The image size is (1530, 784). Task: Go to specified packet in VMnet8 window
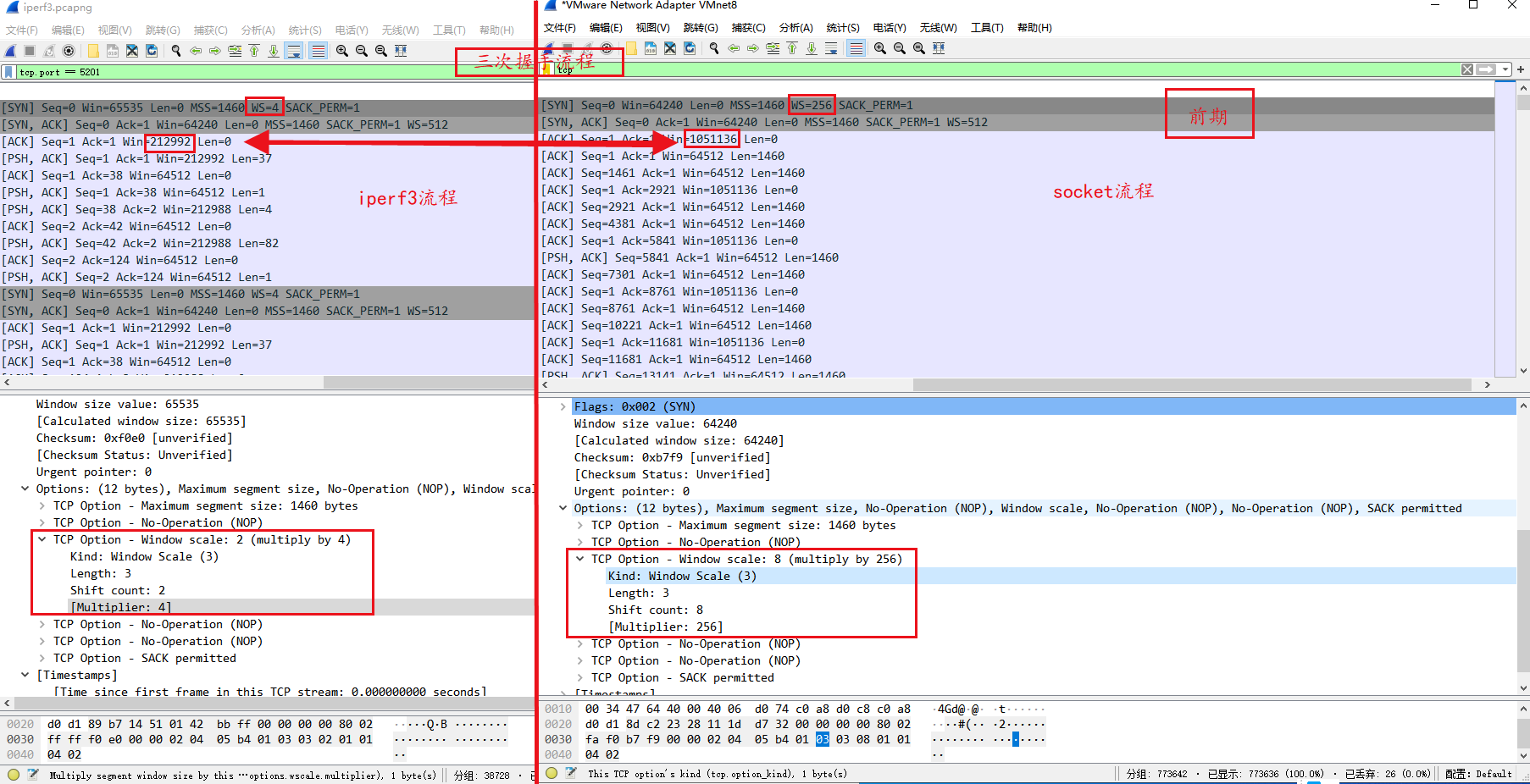coord(773,48)
